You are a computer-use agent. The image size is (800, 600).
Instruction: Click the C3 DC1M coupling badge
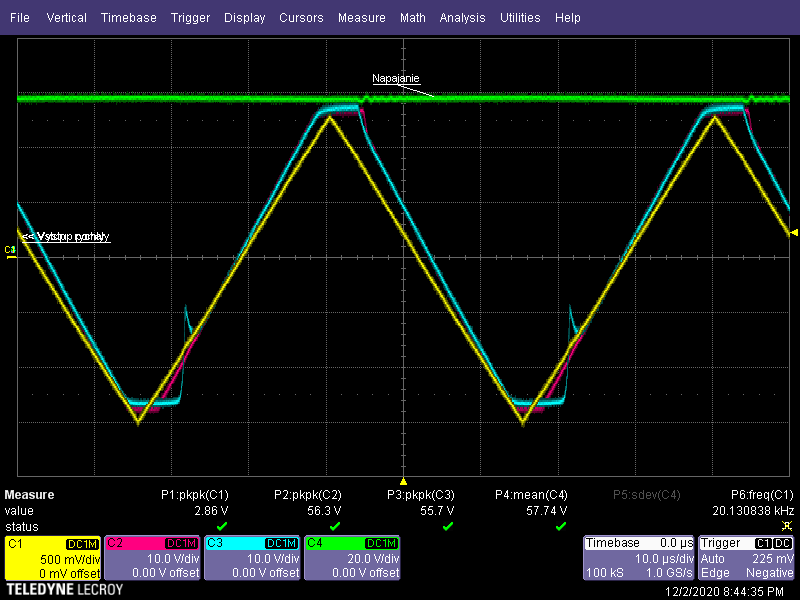(x=282, y=544)
